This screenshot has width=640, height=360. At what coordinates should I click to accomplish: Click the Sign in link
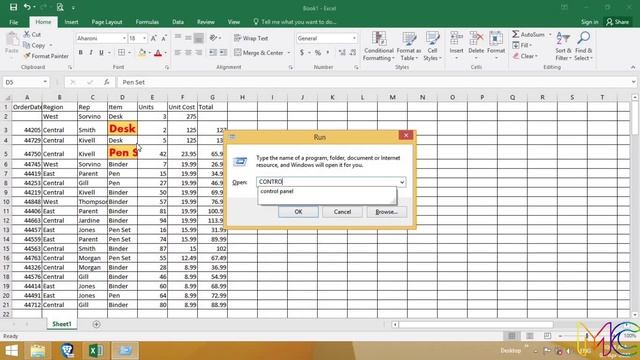pos(589,22)
